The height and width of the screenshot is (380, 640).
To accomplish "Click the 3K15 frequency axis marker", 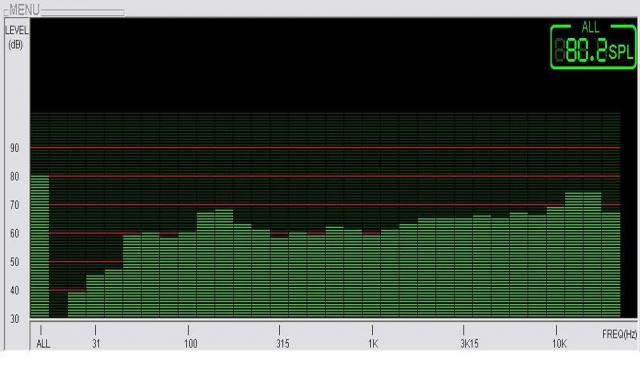I will click(469, 344).
